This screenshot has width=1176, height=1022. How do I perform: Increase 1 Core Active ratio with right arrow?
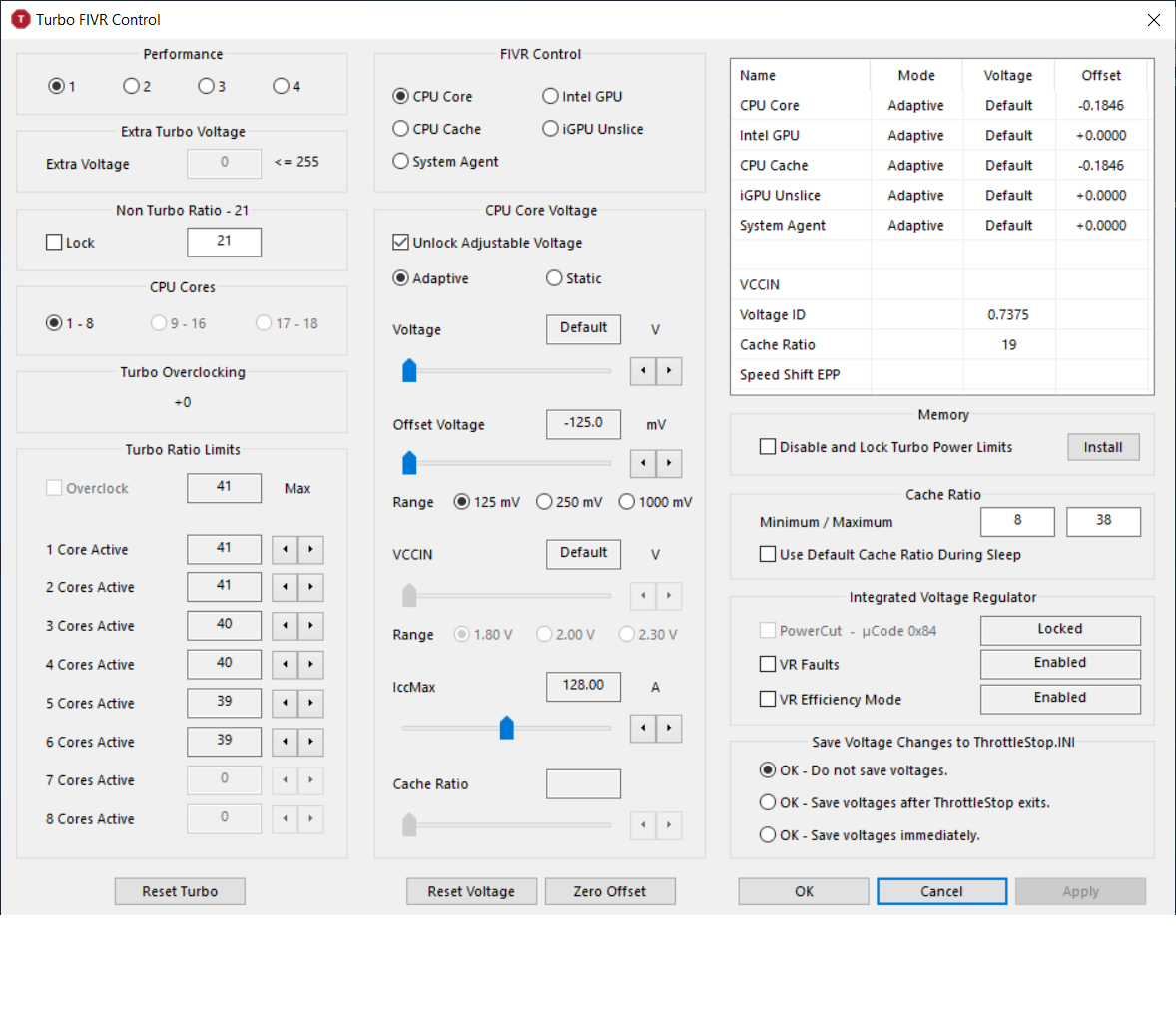tap(310, 550)
